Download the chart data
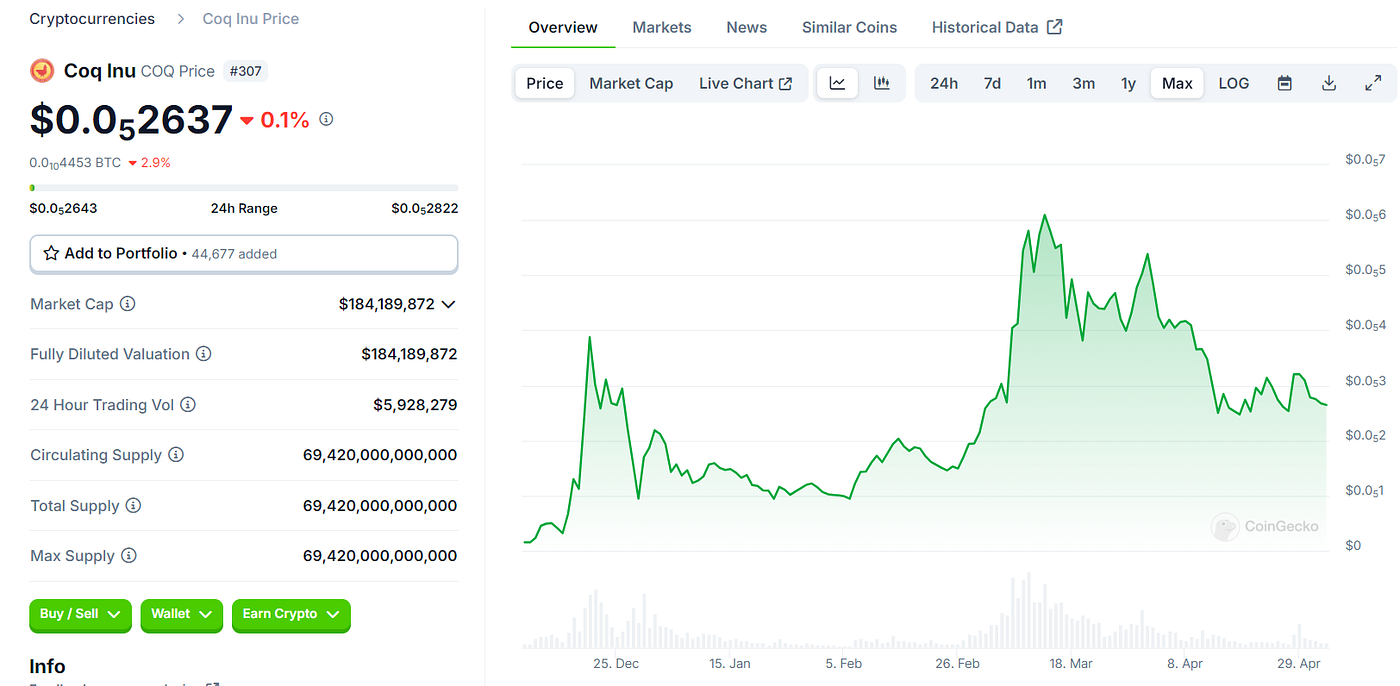Image resolution: width=1400 pixels, height=686 pixels. pyautogui.click(x=1329, y=83)
